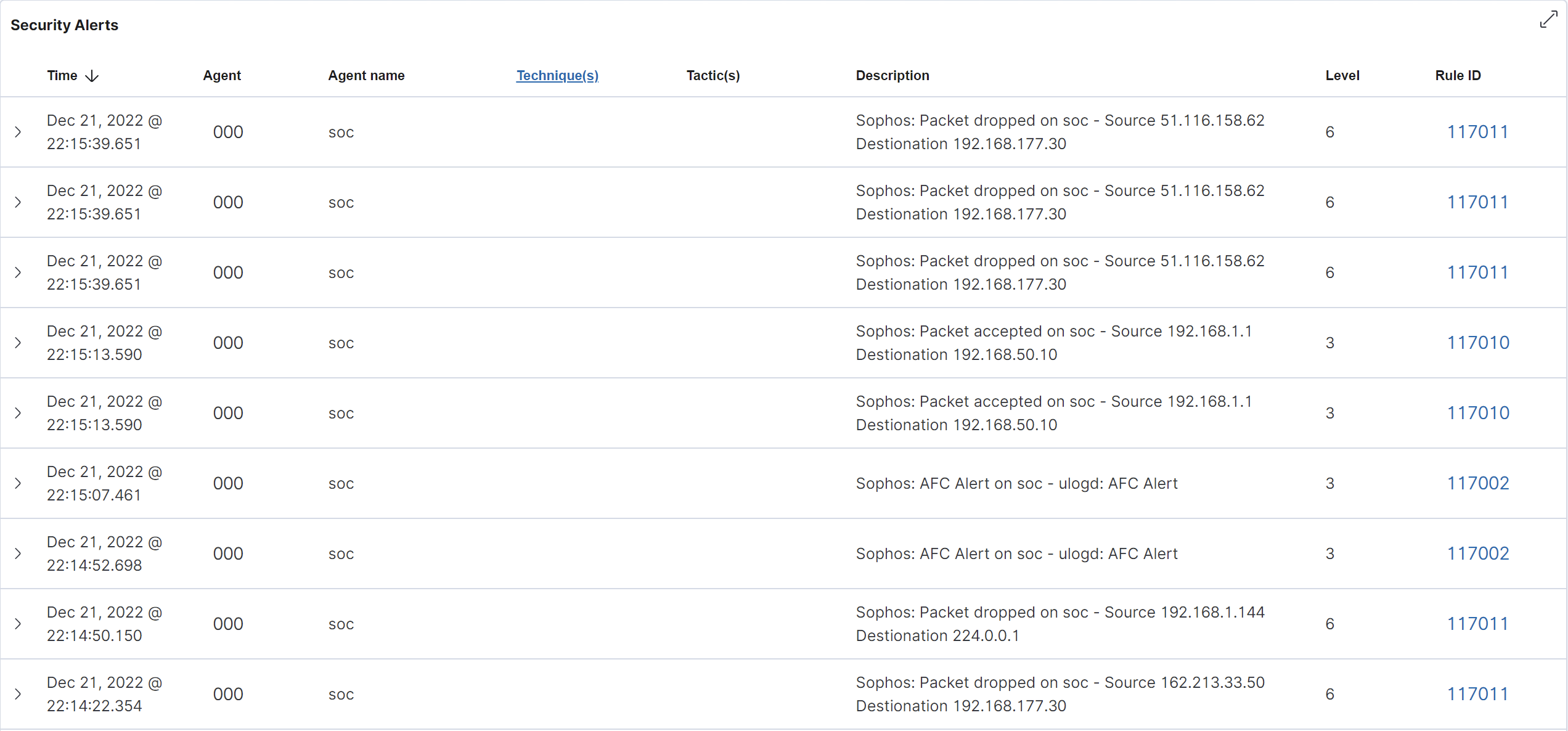Expand the second 22:15:13.590 alert row
Image resolution: width=1568 pixels, height=731 pixels.
[18, 413]
